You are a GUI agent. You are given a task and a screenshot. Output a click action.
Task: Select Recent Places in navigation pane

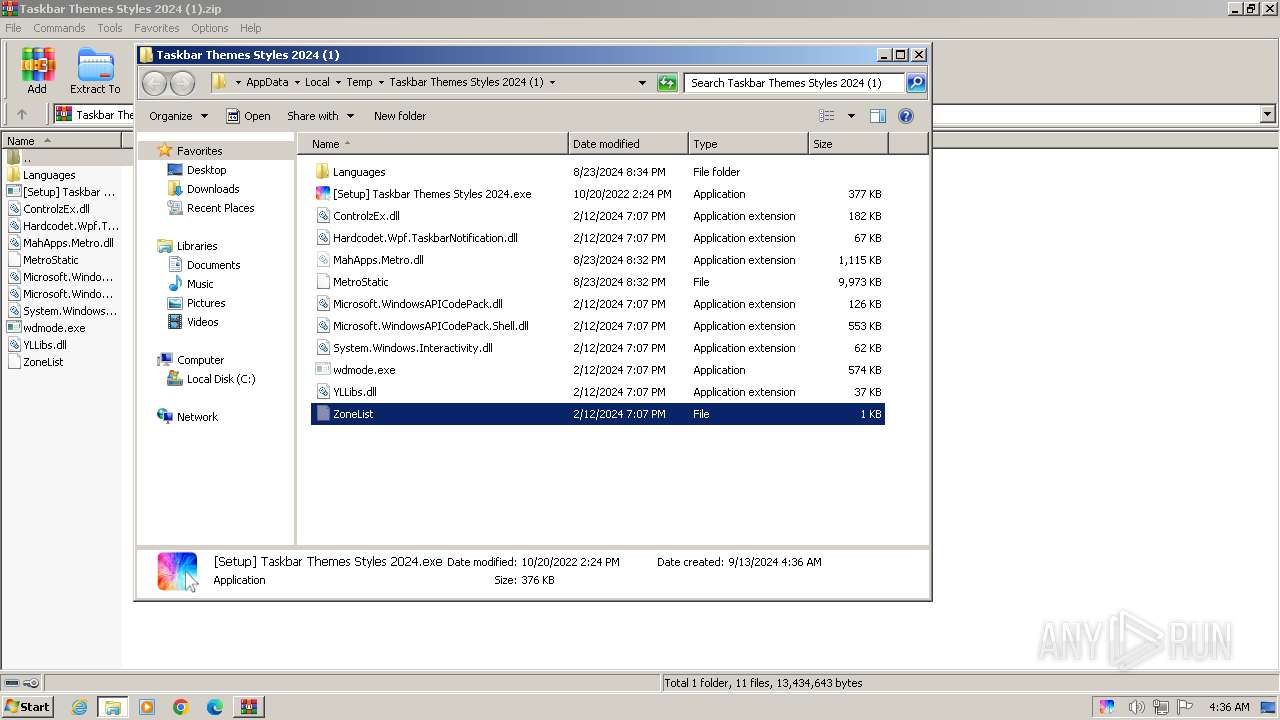(x=220, y=208)
